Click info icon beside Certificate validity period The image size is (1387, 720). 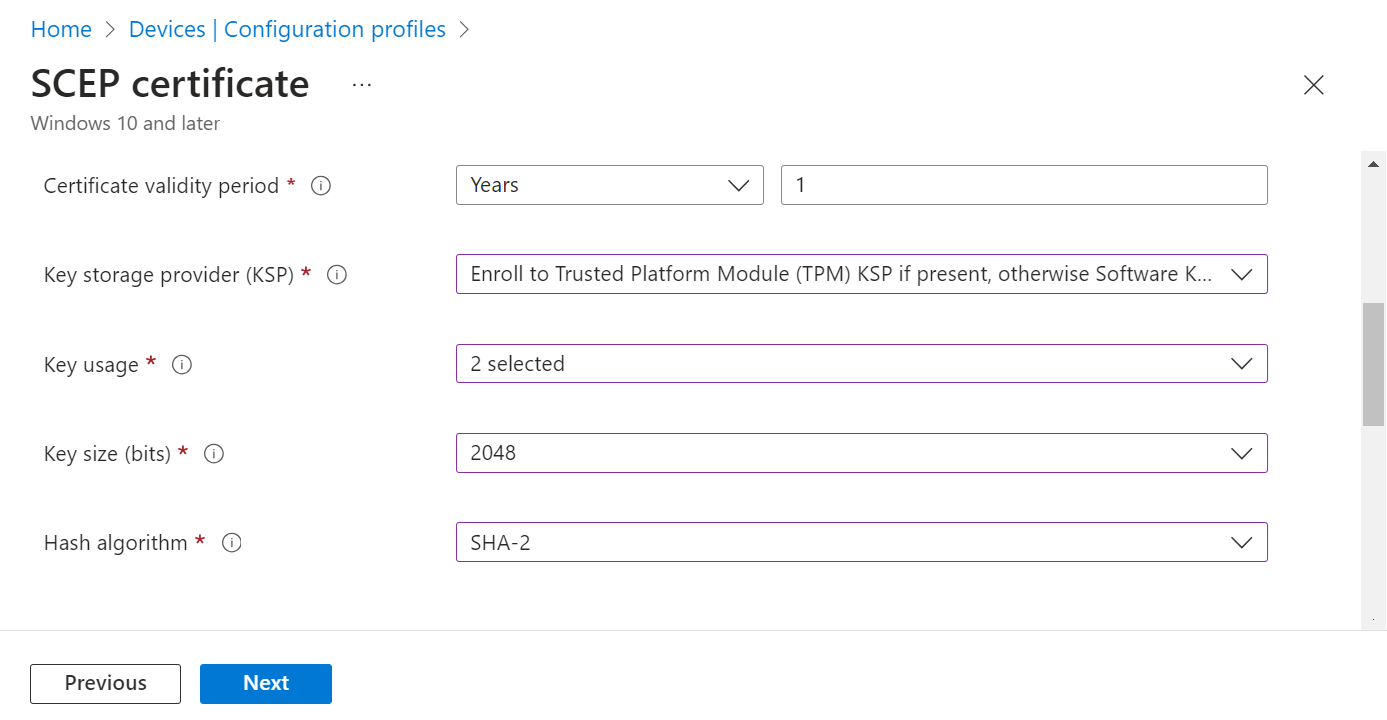[x=321, y=186]
